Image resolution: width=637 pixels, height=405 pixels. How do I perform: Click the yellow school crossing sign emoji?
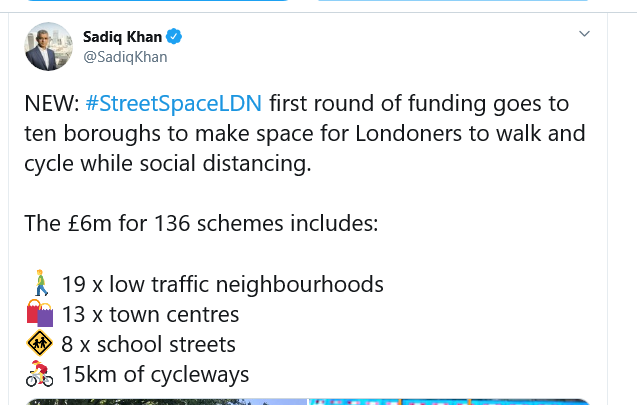point(40,345)
